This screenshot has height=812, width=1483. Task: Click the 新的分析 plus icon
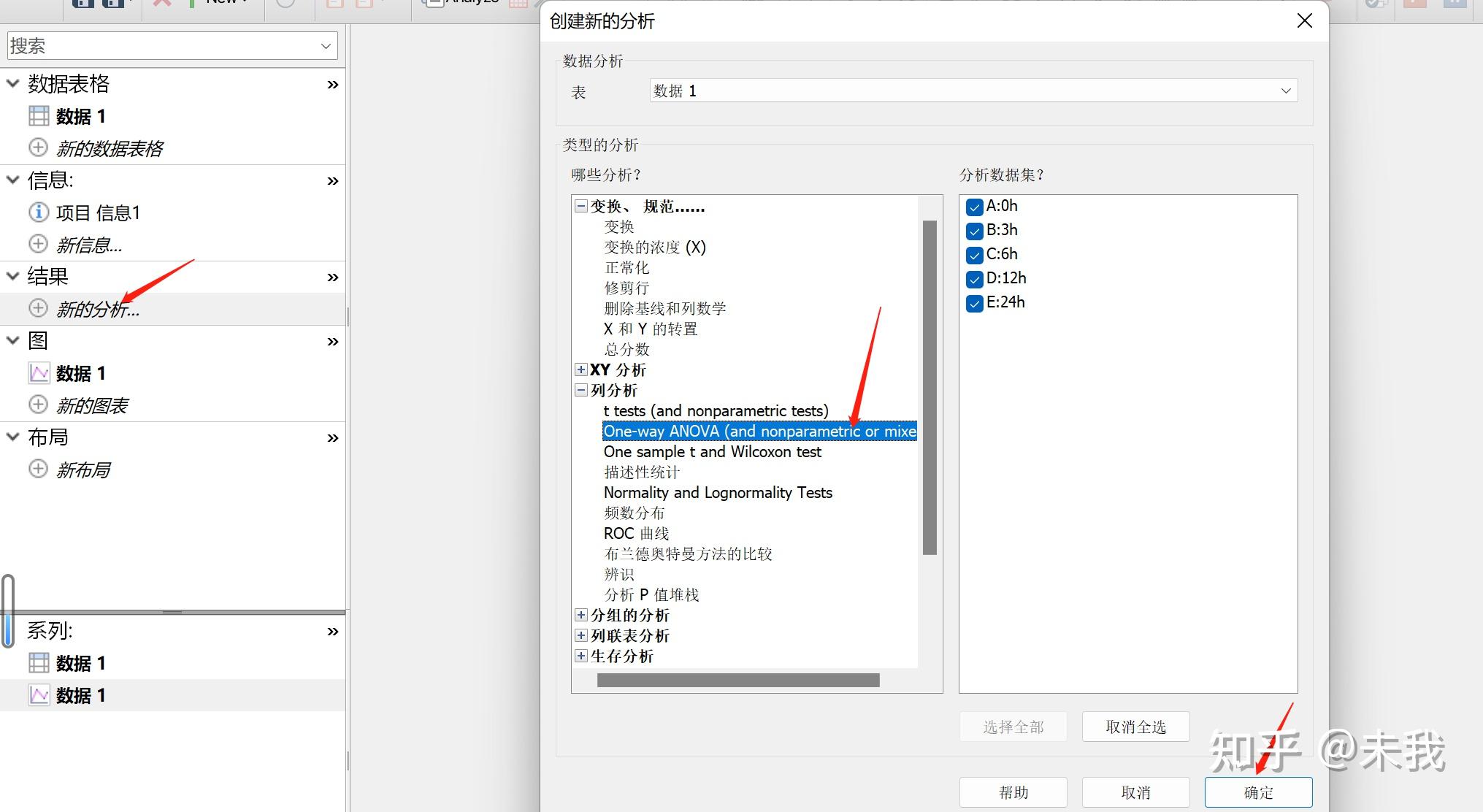38,308
